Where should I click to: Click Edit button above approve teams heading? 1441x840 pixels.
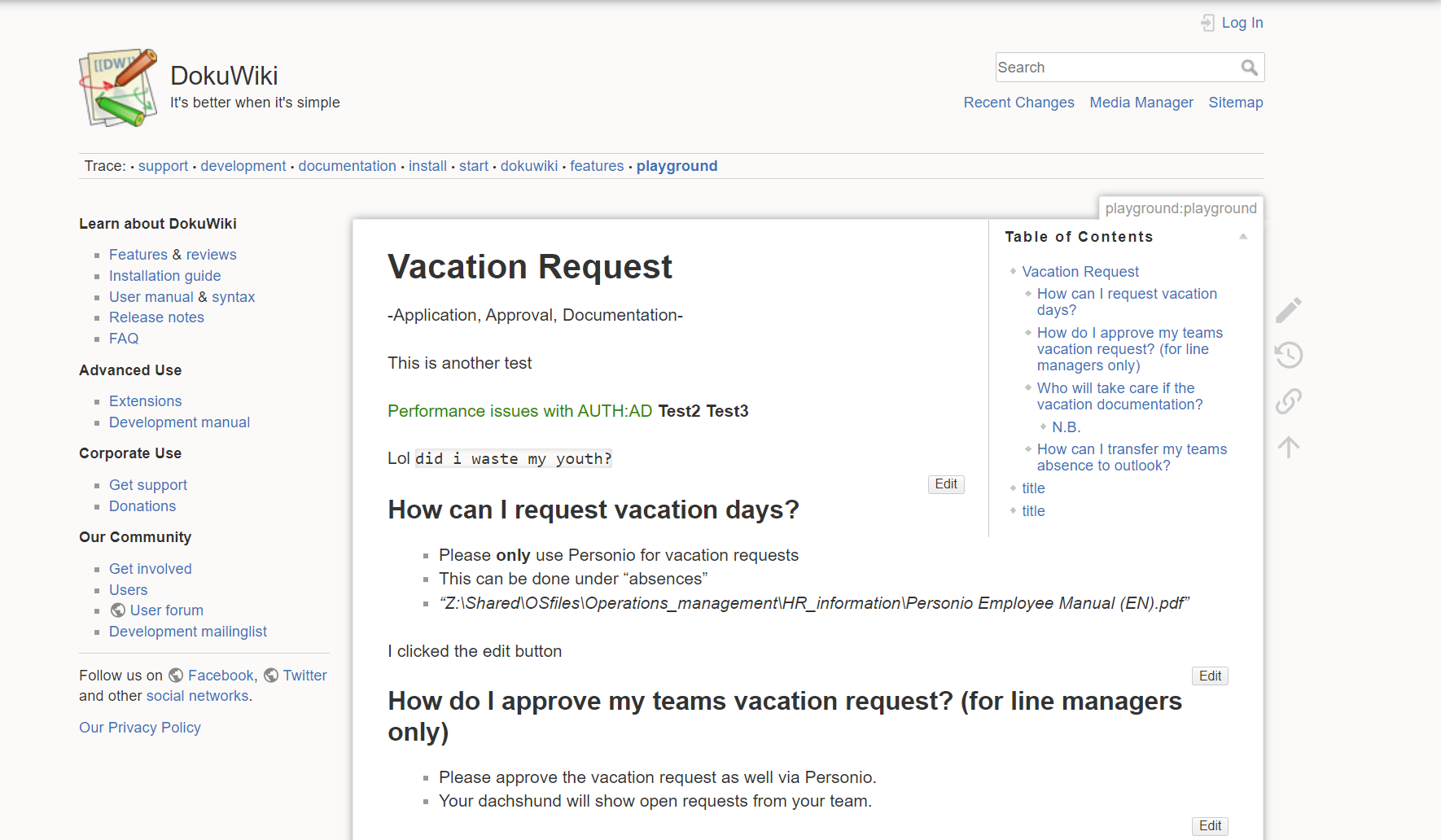point(1210,676)
